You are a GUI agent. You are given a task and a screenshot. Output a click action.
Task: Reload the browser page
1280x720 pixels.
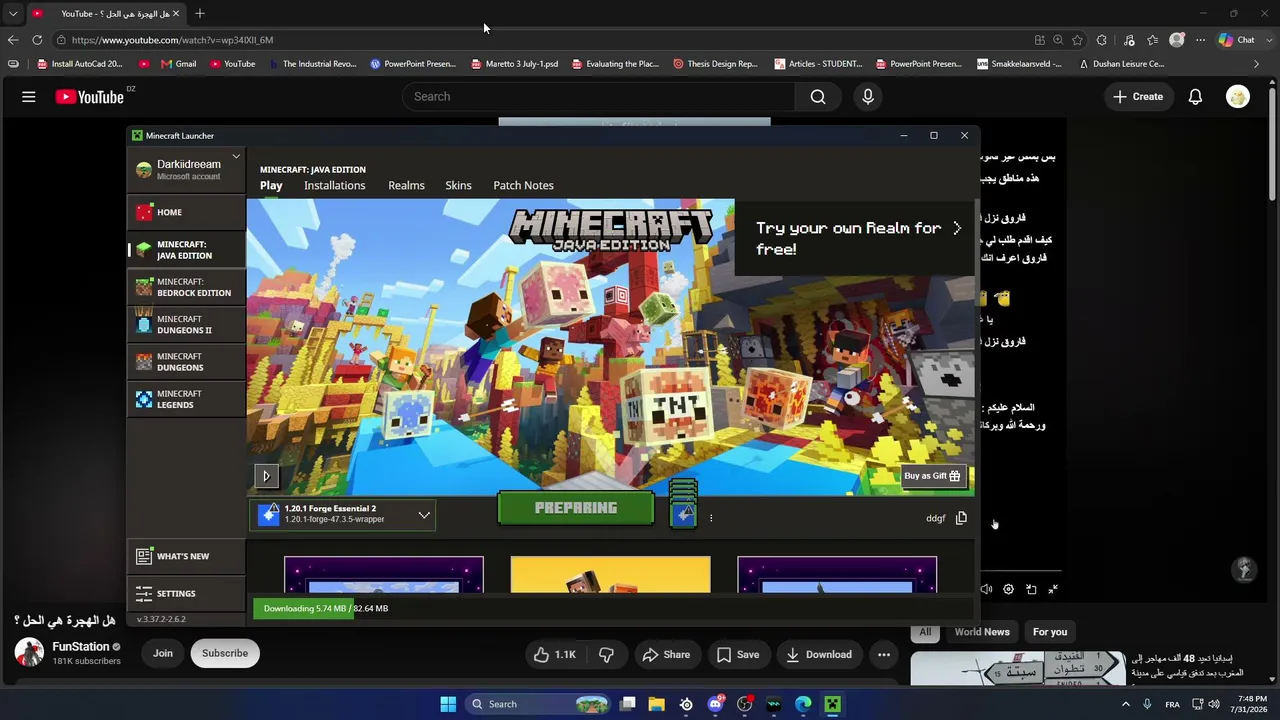pos(37,40)
